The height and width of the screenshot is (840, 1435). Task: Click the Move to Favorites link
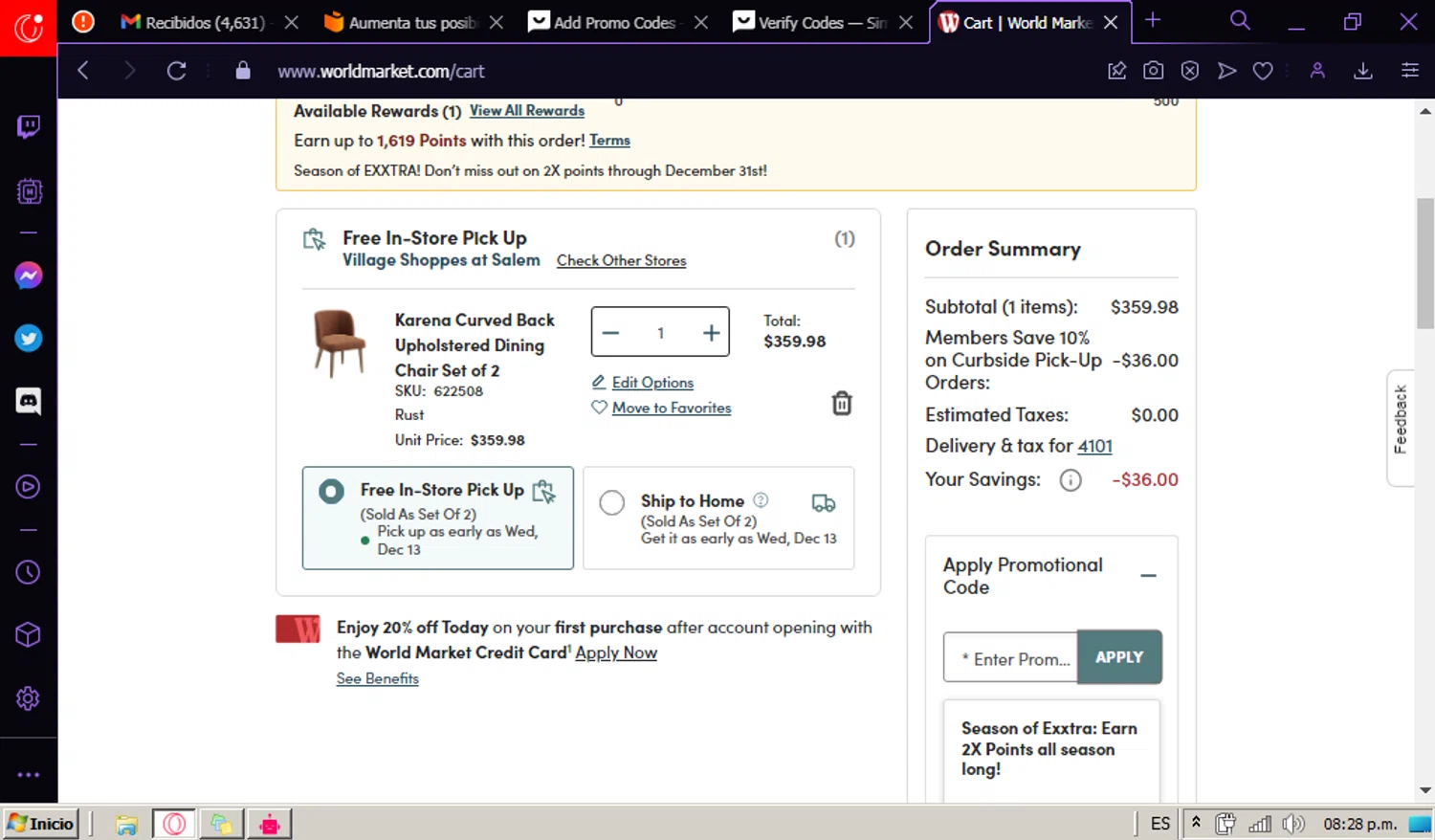[x=672, y=408]
